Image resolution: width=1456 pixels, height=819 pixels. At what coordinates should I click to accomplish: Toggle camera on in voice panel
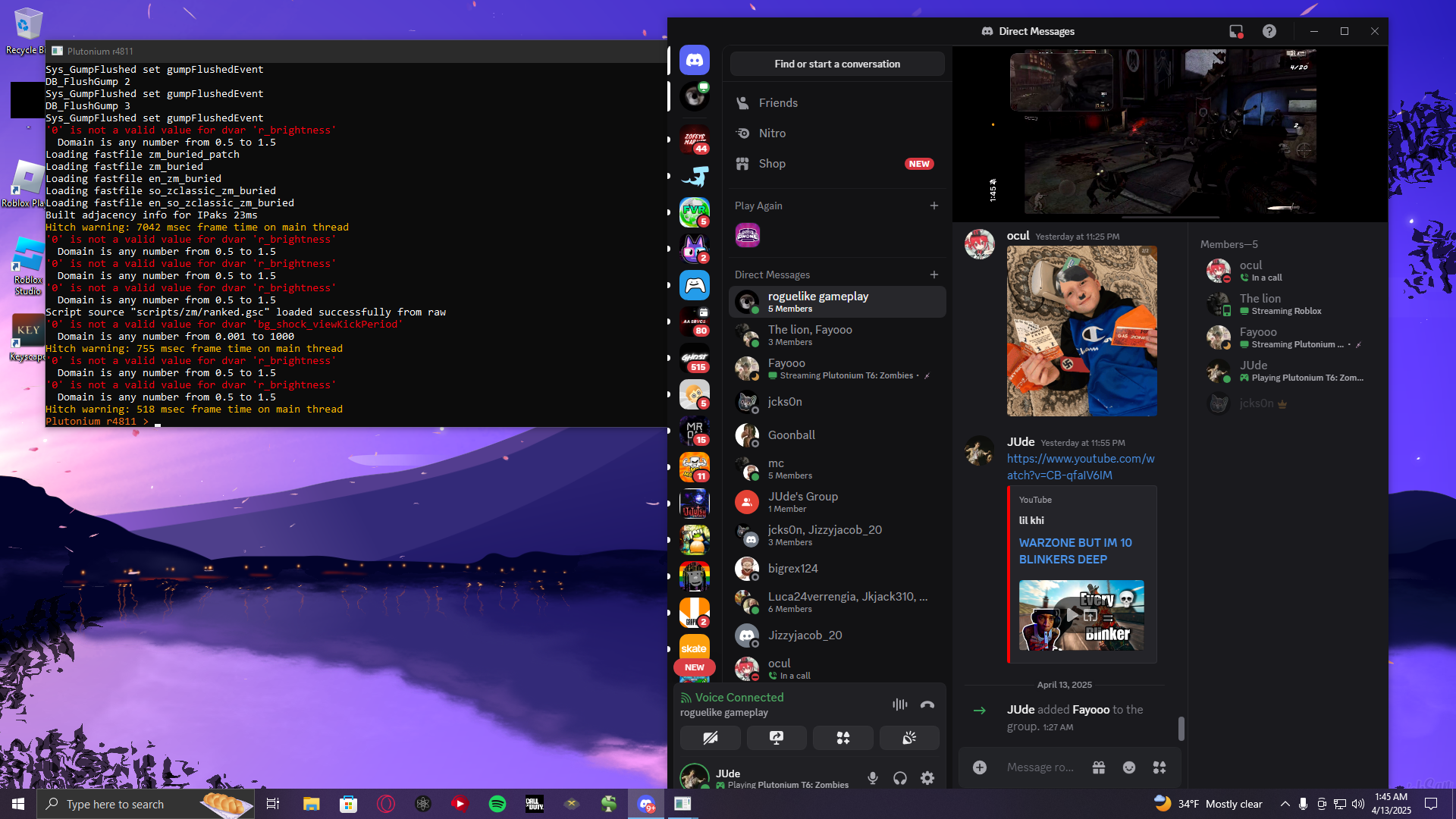pos(711,738)
